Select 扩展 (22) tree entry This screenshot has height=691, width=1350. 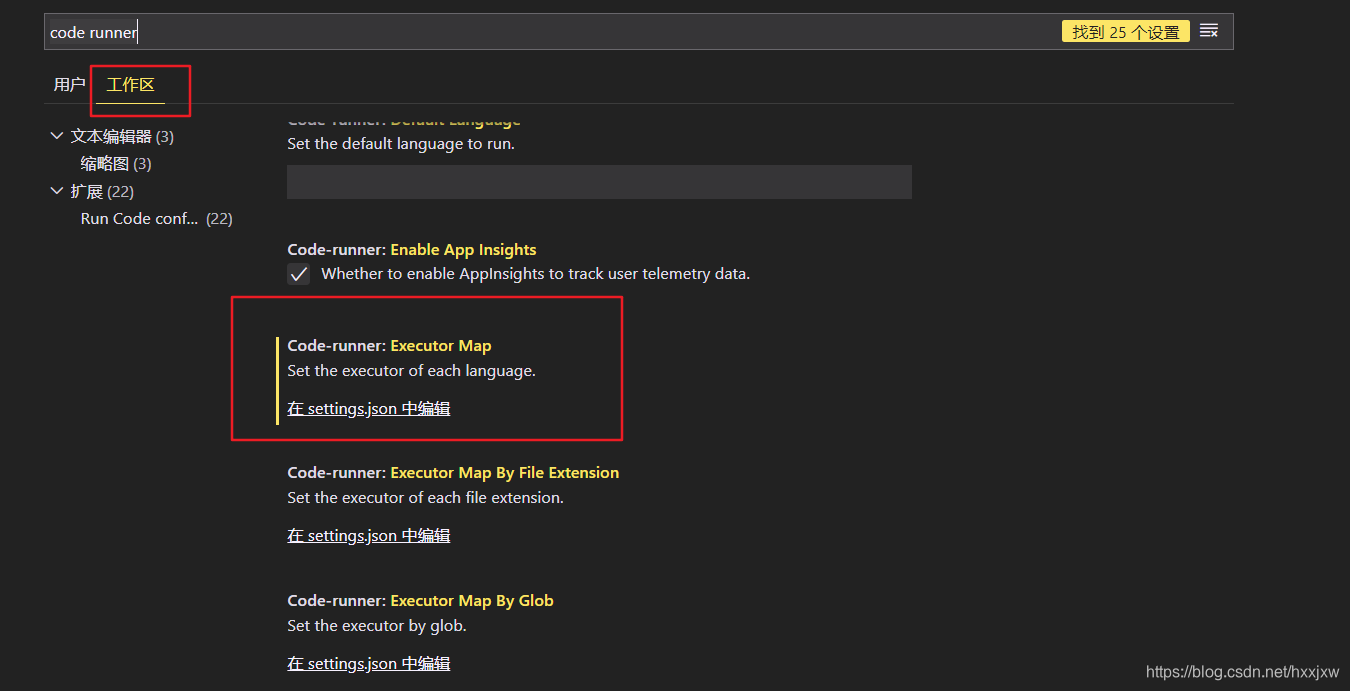pyautogui.click(x=102, y=191)
